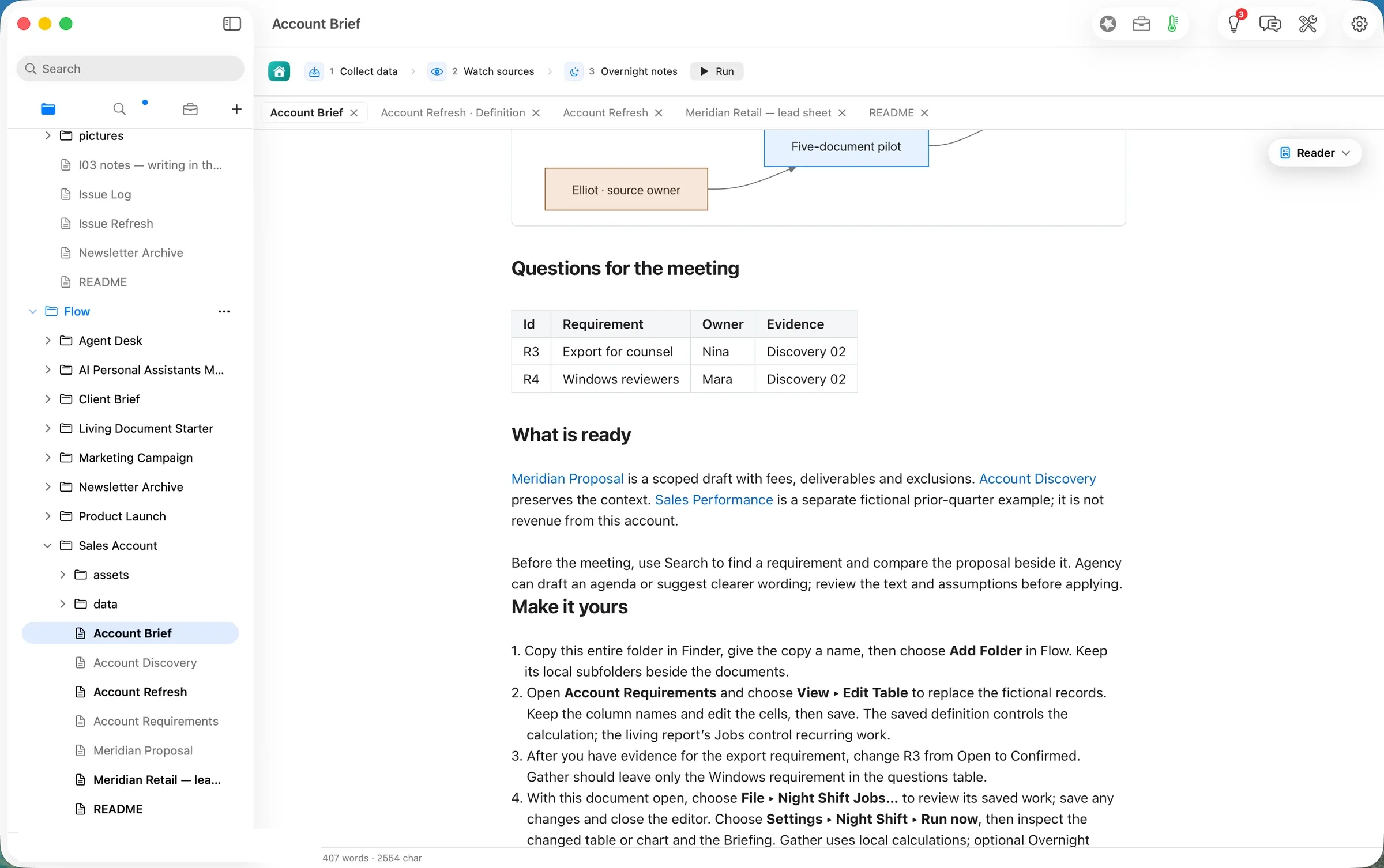The width and height of the screenshot is (1384, 868).
Task: Open Issue Log document in sidebar
Action: tap(105, 194)
